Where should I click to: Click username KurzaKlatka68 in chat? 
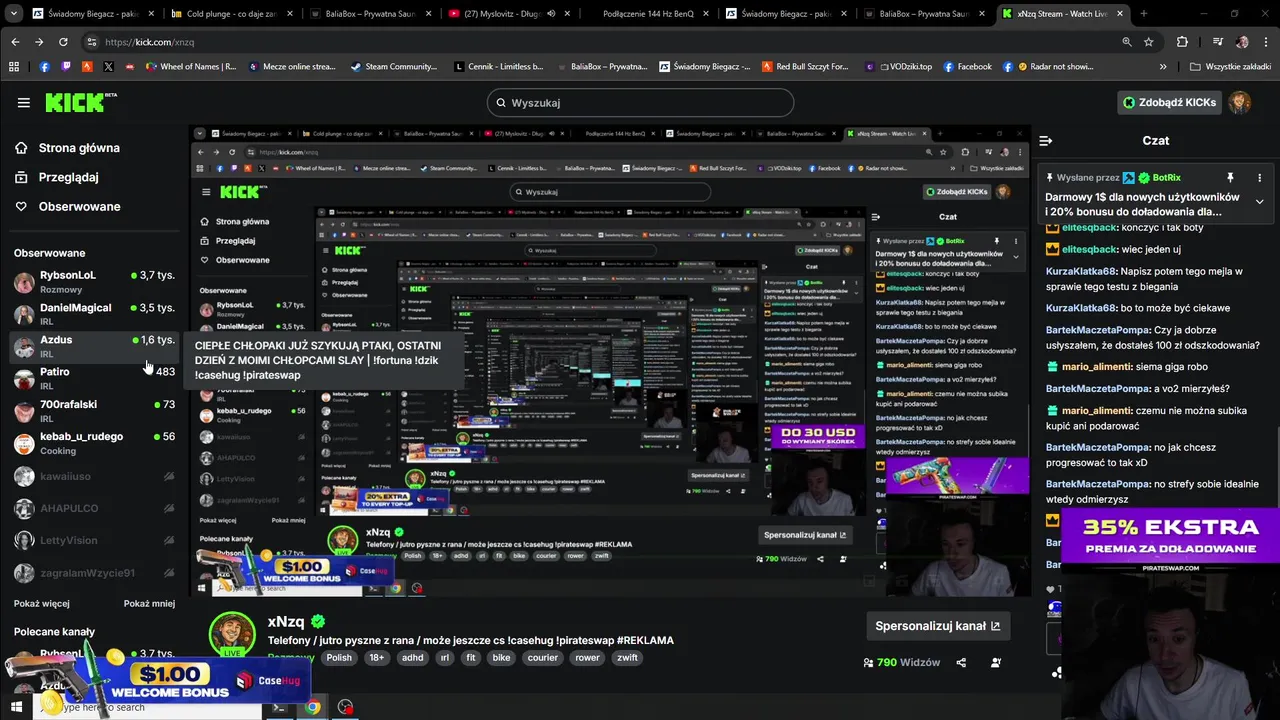point(1081,271)
